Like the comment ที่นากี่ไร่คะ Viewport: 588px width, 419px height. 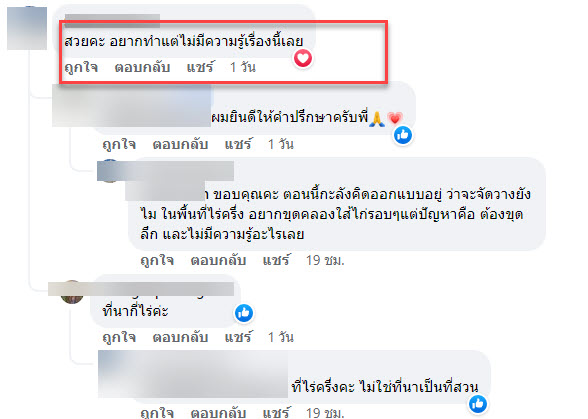[x=119, y=337]
